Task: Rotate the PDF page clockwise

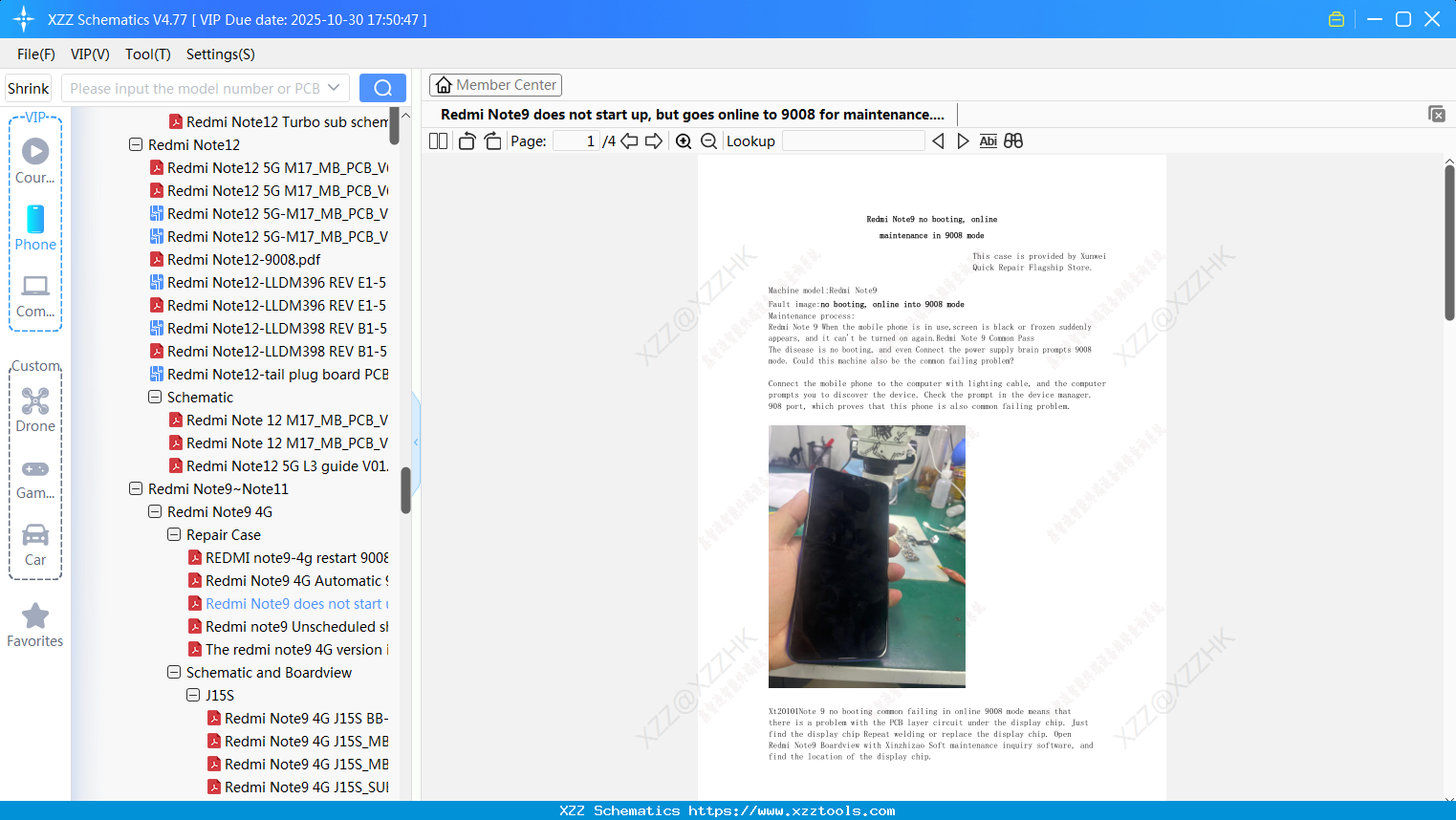Action: tap(491, 140)
